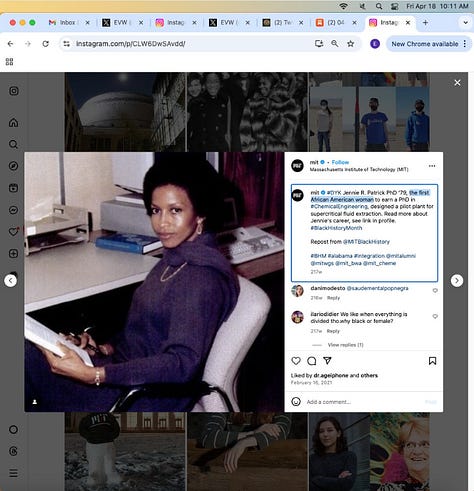This screenshot has height=491, width=474.
Task: Open mit username in post header
Action: 314,162
